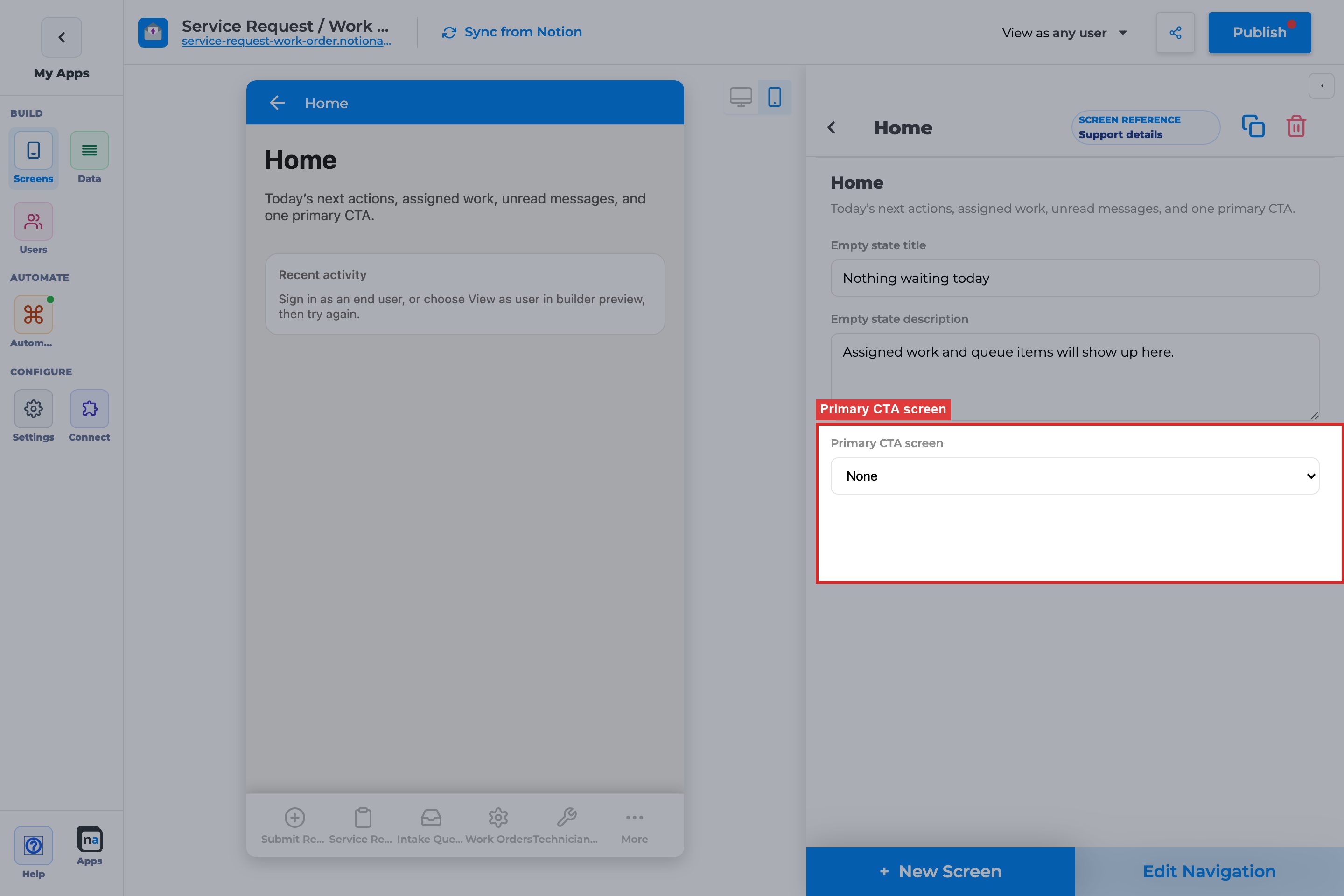Screen dimensions: 1344x896
Task: Duplicate the Home screen
Action: 1253,126
